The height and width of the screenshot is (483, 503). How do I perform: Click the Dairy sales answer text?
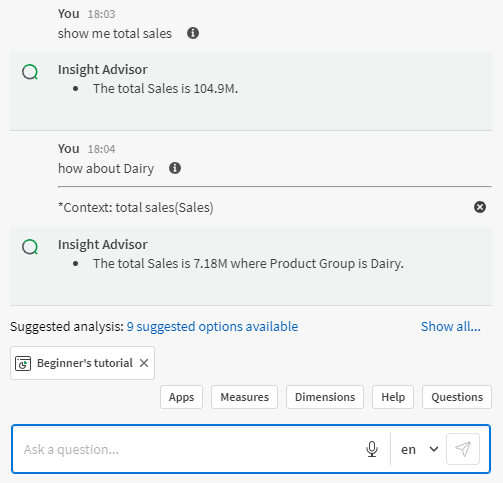coord(248,264)
